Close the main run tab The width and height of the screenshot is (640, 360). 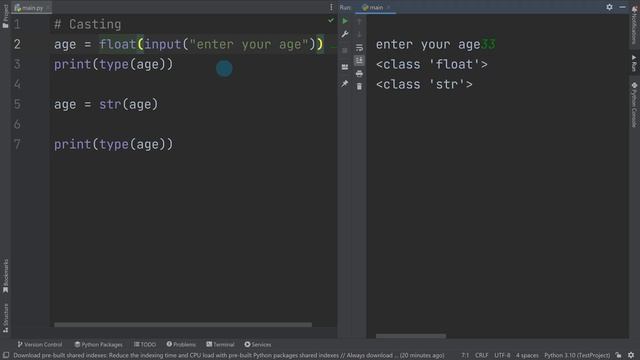(x=389, y=7)
